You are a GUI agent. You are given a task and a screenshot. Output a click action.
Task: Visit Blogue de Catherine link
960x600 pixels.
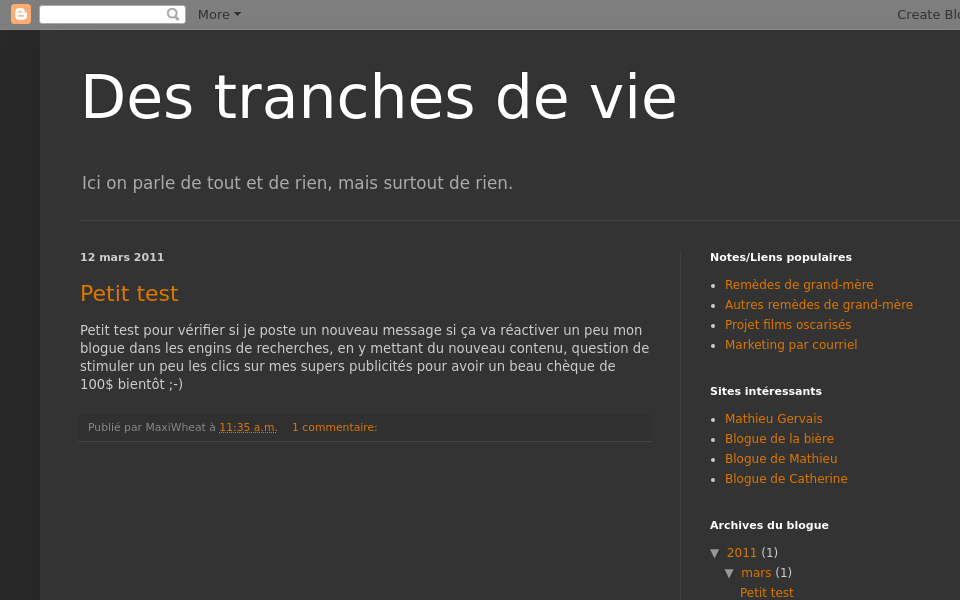coord(786,479)
